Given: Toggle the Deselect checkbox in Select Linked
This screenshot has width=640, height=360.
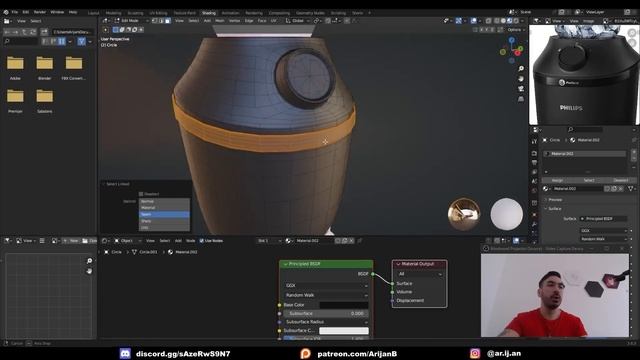Looking at the screenshot, I should (141, 194).
